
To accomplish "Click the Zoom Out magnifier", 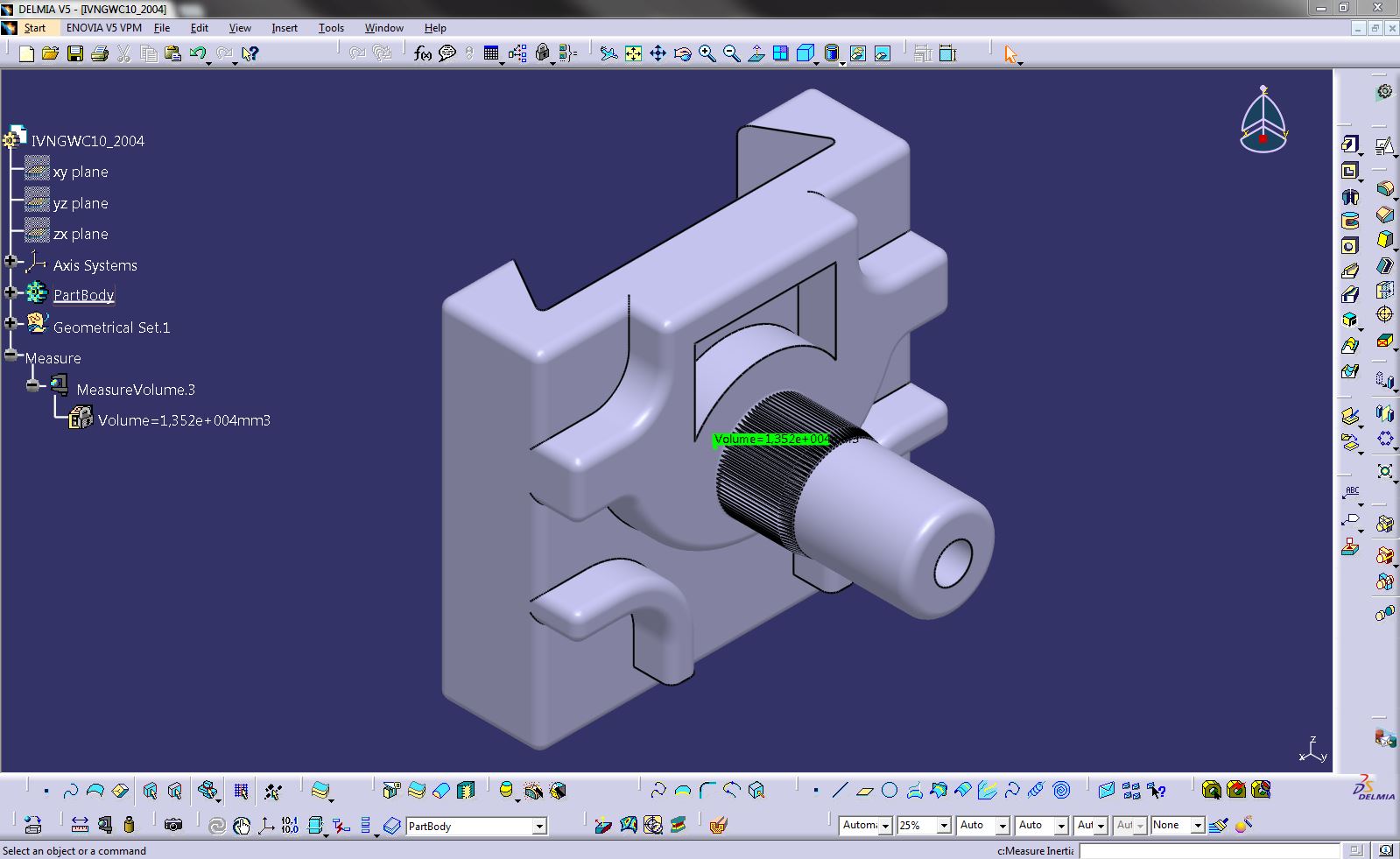I will pos(731,53).
